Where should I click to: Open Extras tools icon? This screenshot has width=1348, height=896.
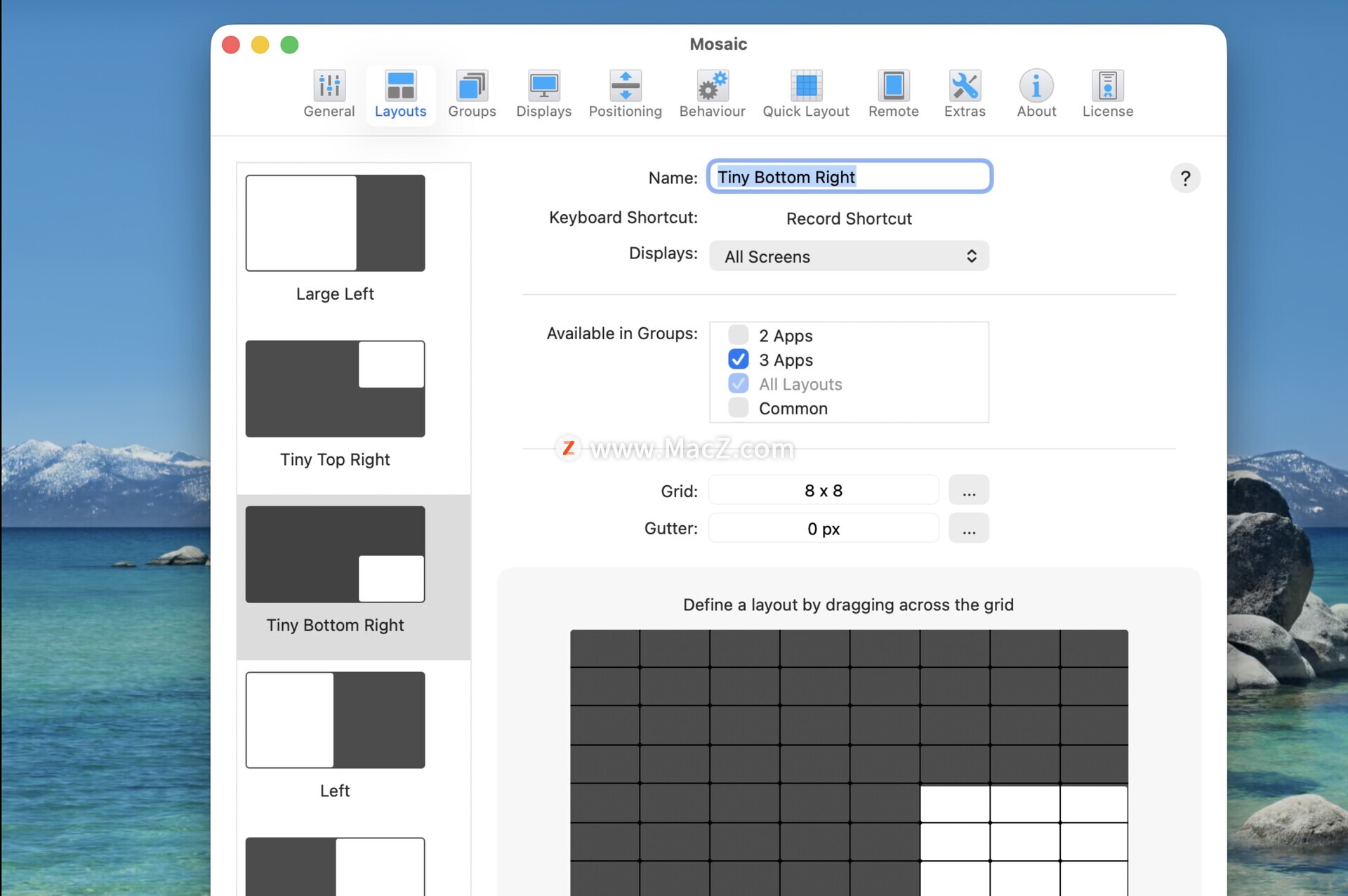965,86
